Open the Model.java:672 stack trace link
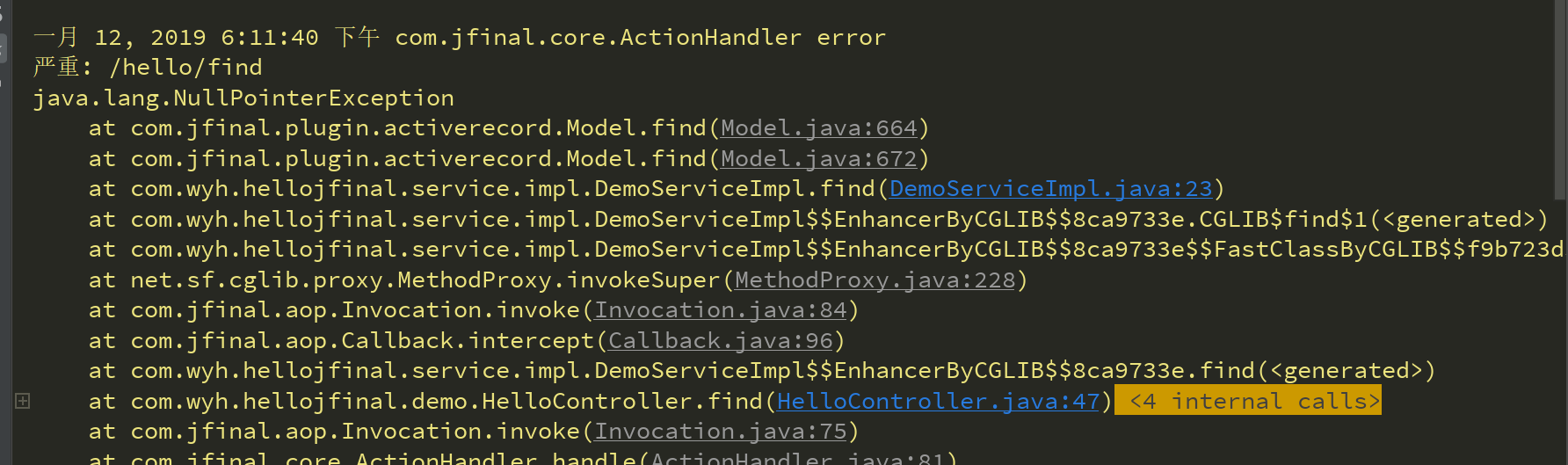Screen dimensions: 1568x465 tap(818, 159)
